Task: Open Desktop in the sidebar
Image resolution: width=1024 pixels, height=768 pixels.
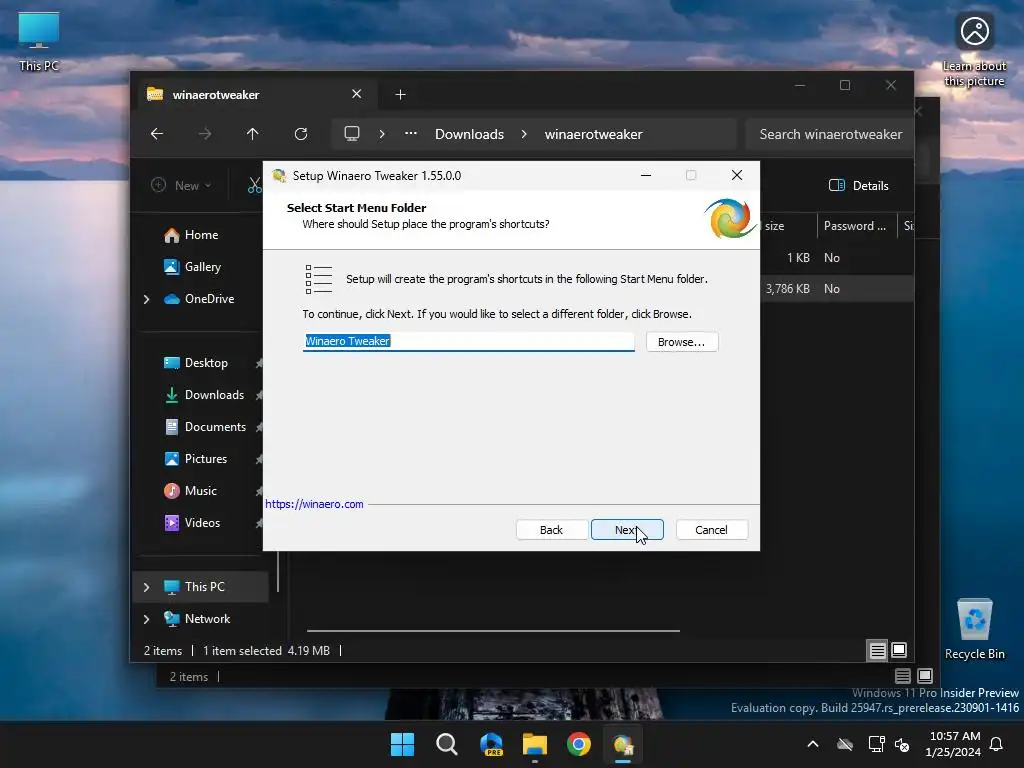Action: pos(206,362)
